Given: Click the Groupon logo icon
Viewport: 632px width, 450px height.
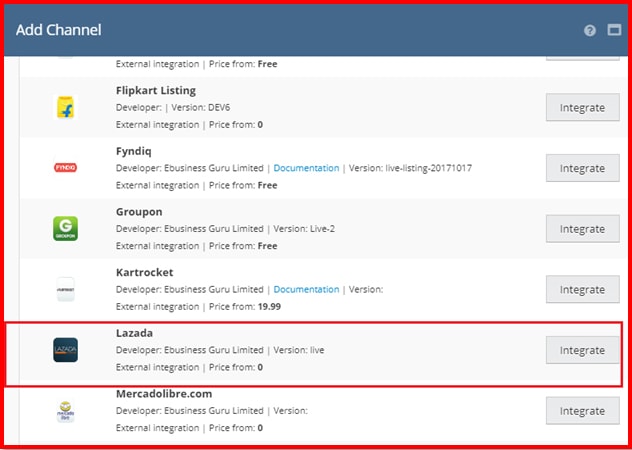Looking at the screenshot, I should click(65, 229).
